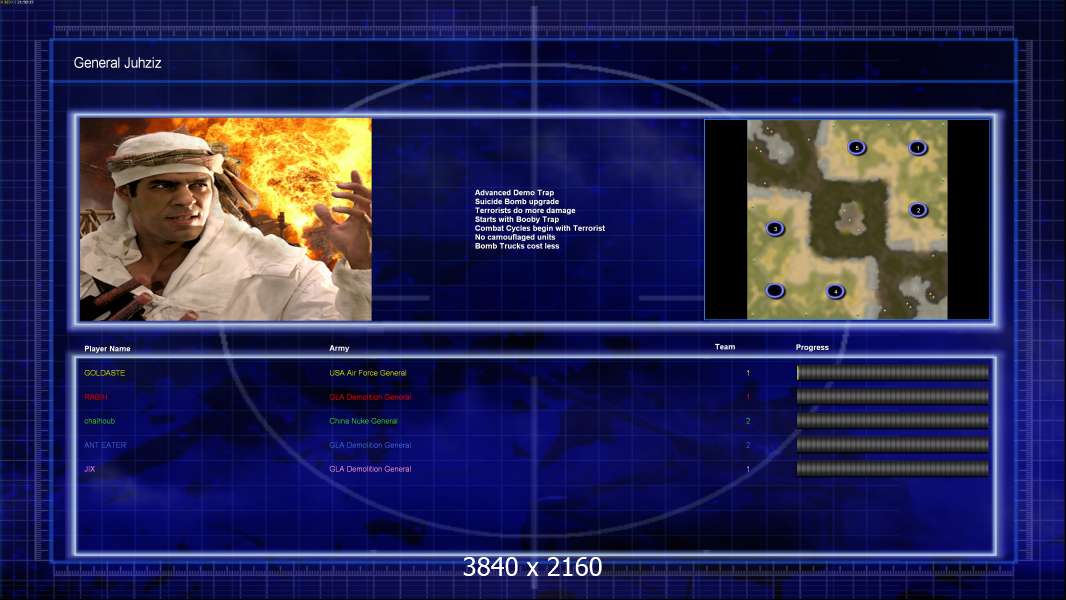Image resolution: width=1066 pixels, height=600 pixels.
Task: Click the Player Name column header
Action: pyautogui.click(x=107, y=349)
